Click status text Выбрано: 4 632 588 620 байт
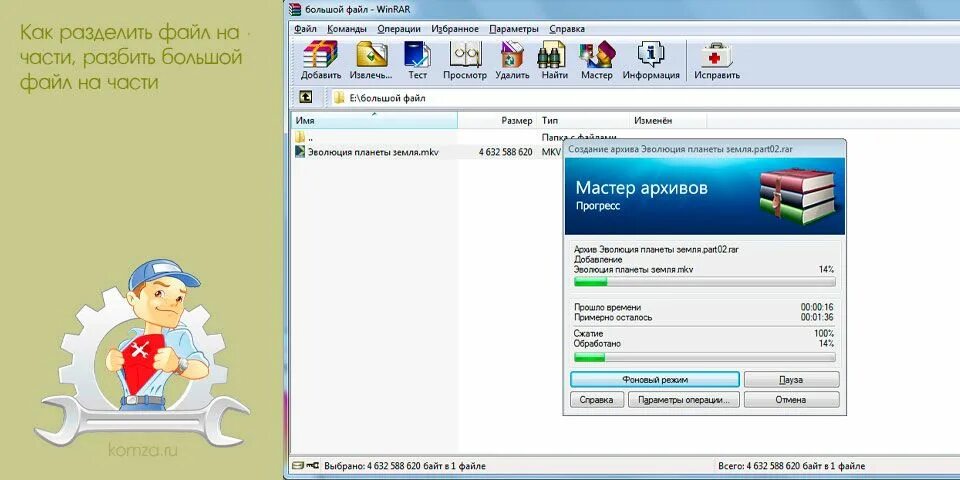The height and width of the screenshot is (480, 960). [x=405, y=466]
